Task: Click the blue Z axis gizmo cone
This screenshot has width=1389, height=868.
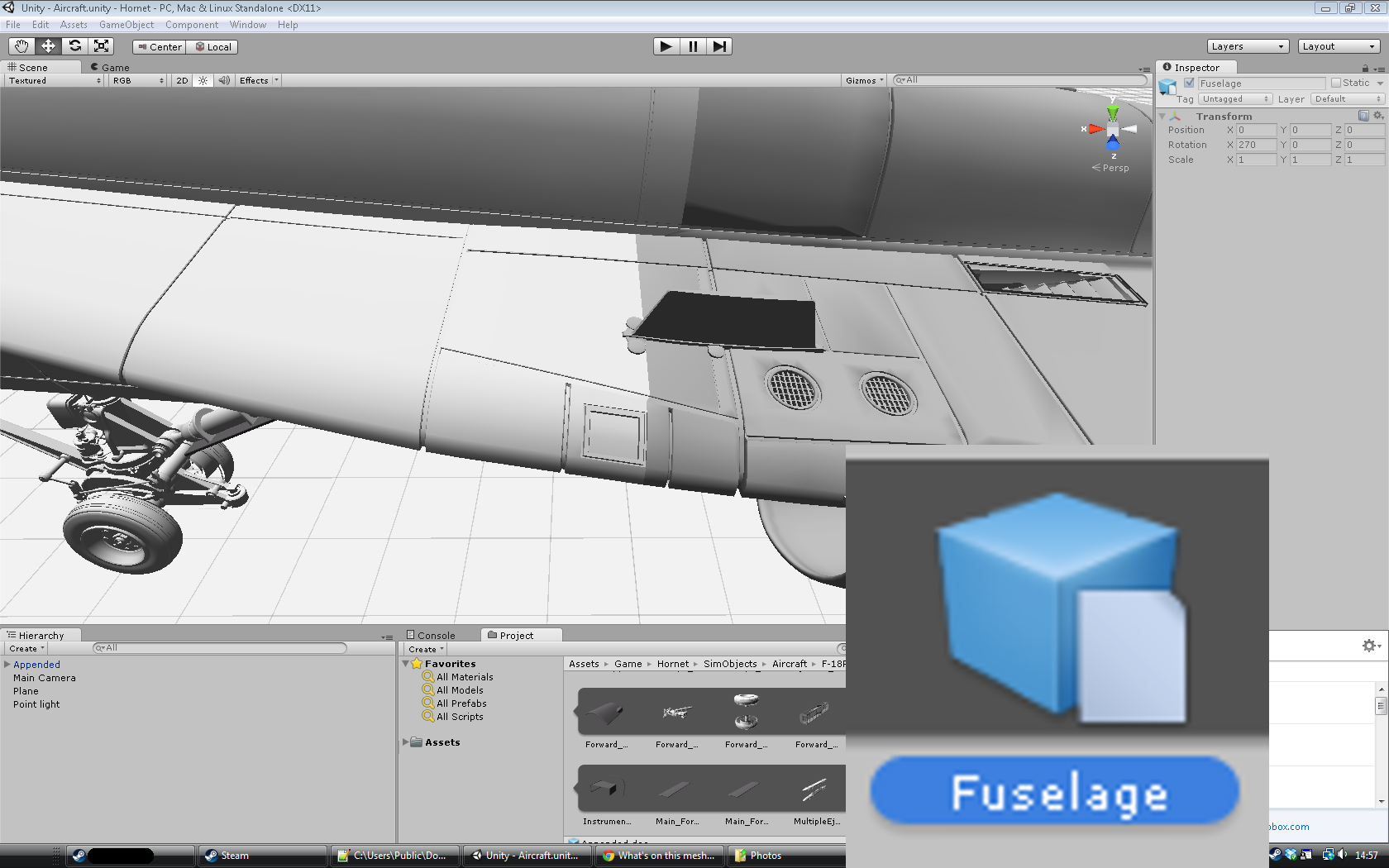Action: [1113, 144]
